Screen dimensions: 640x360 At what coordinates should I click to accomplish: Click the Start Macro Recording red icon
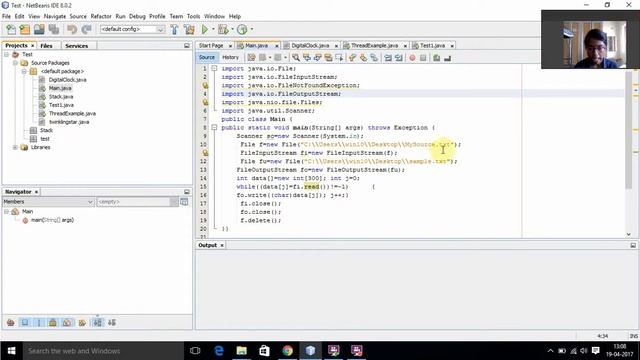tap(412, 58)
